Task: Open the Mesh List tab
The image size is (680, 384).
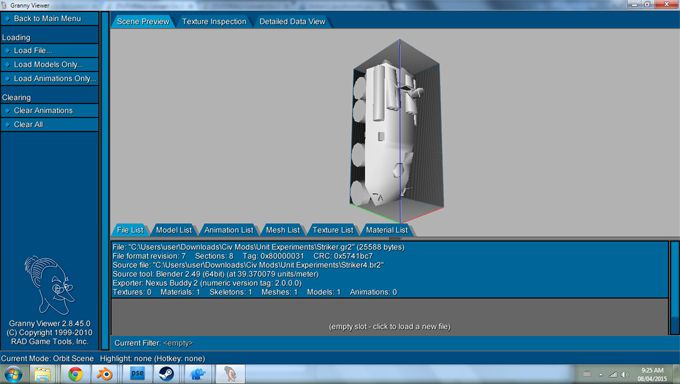Action: [283, 230]
